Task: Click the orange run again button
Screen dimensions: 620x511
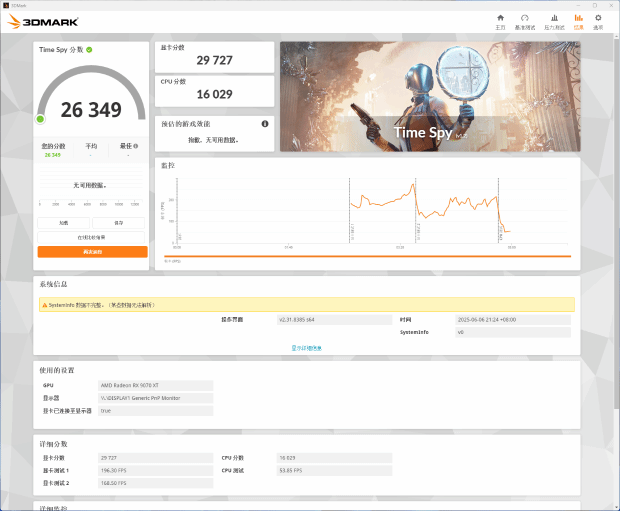Action: click(x=93, y=252)
